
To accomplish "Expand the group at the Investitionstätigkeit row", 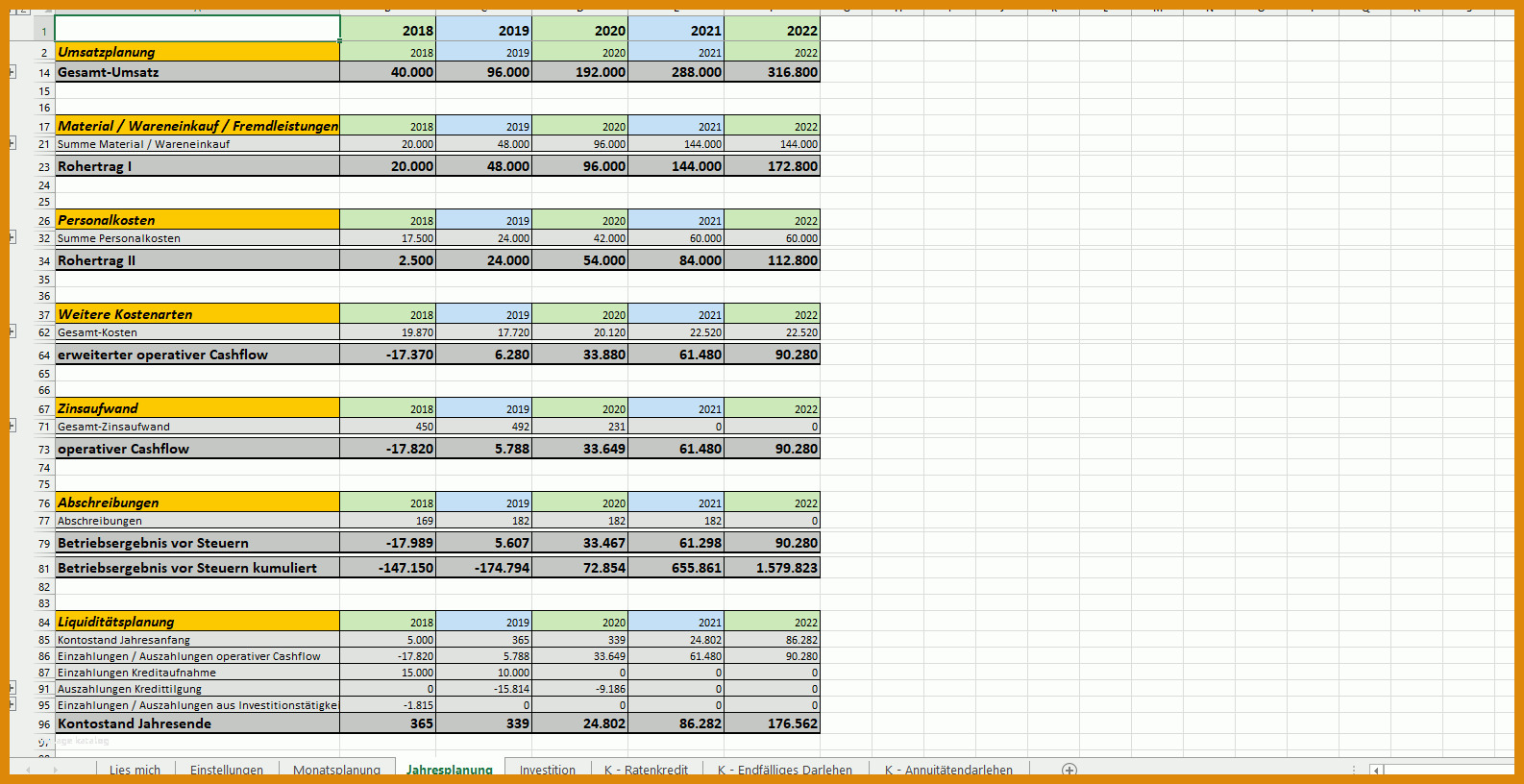I will 12,704.
